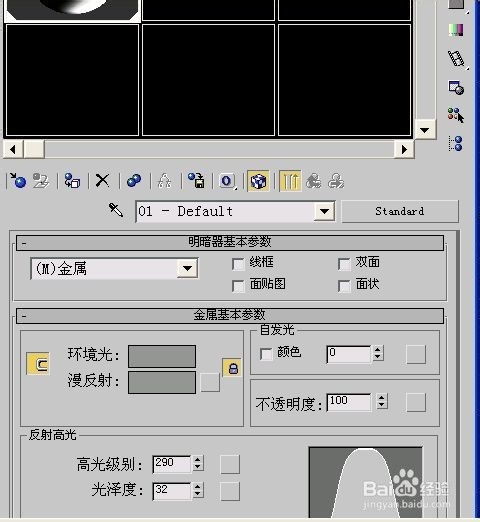Click the 自发光 value spinner arrows

click(x=378, y=353)
